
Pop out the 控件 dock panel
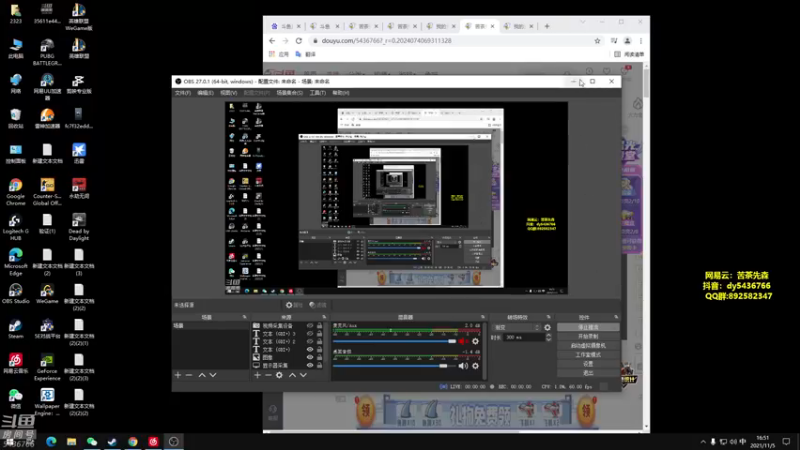616,317
